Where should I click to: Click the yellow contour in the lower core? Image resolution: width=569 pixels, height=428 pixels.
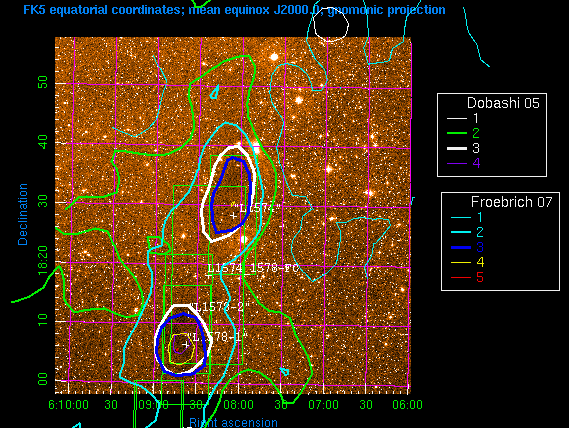[181, 348]
